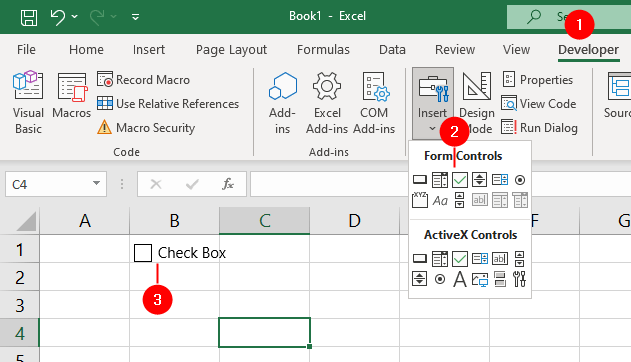Open the Review tab
The width and height of the screenshot is (631, 362).
click(455, 49)
